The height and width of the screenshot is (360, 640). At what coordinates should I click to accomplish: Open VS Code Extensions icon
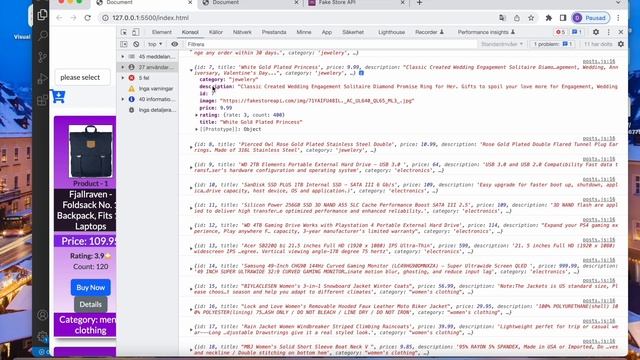[x=42, y=100]
